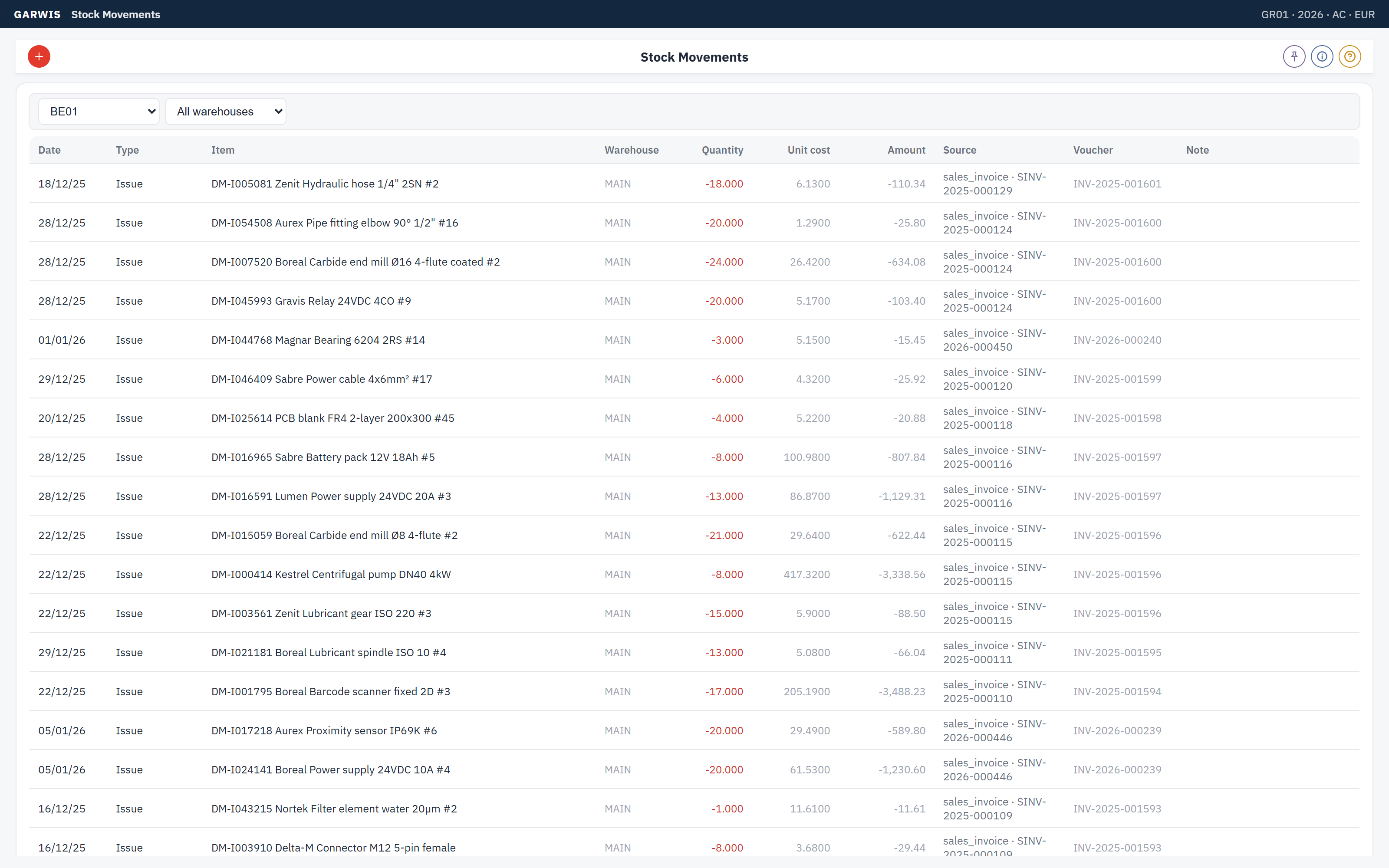The height and width of the screenshot is (868, 1389).
Task: Click Lumen Power supply 24VDC 20A #3
Action: point(331,496)
